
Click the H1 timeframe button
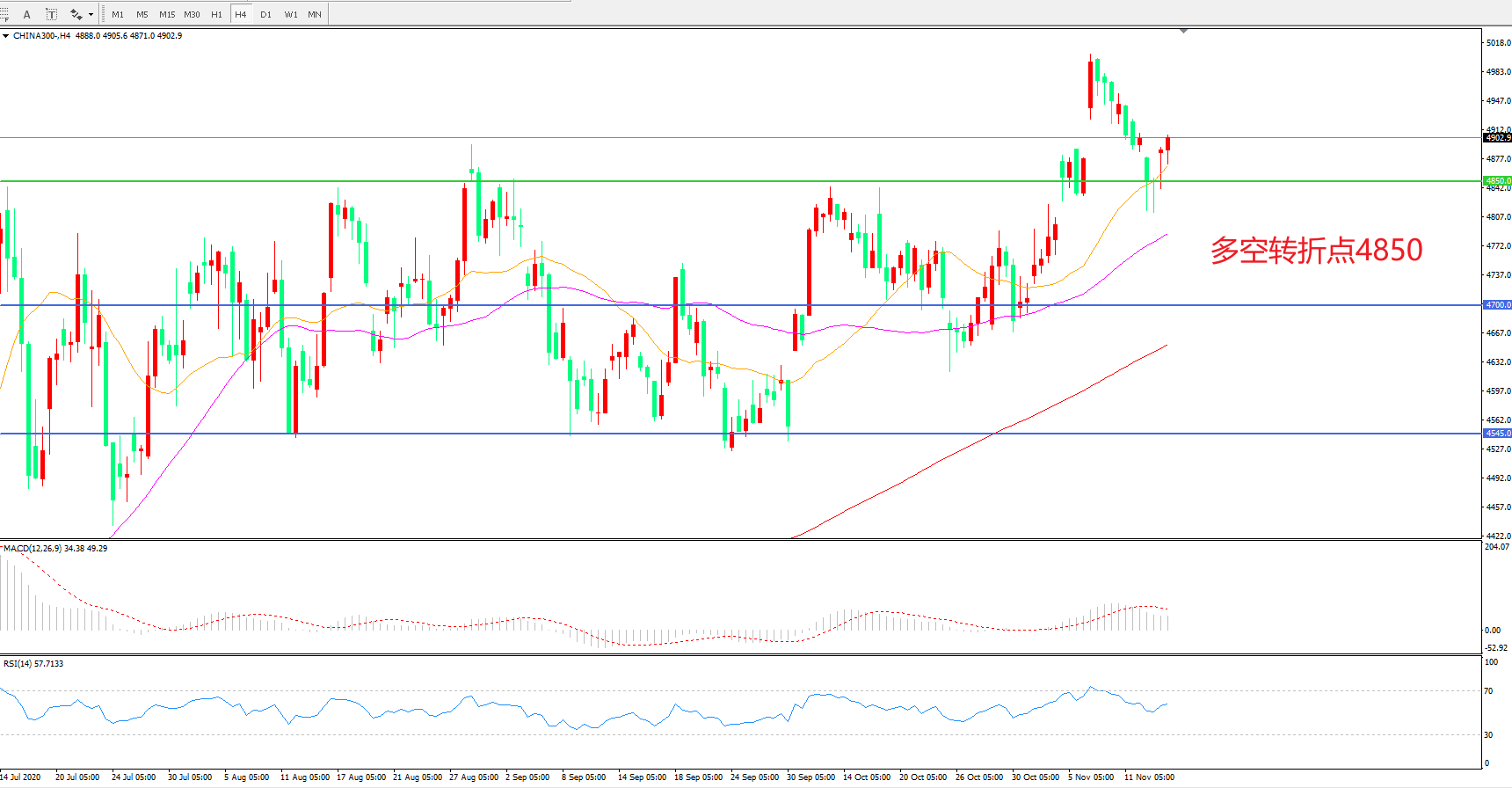click(216, 14)
